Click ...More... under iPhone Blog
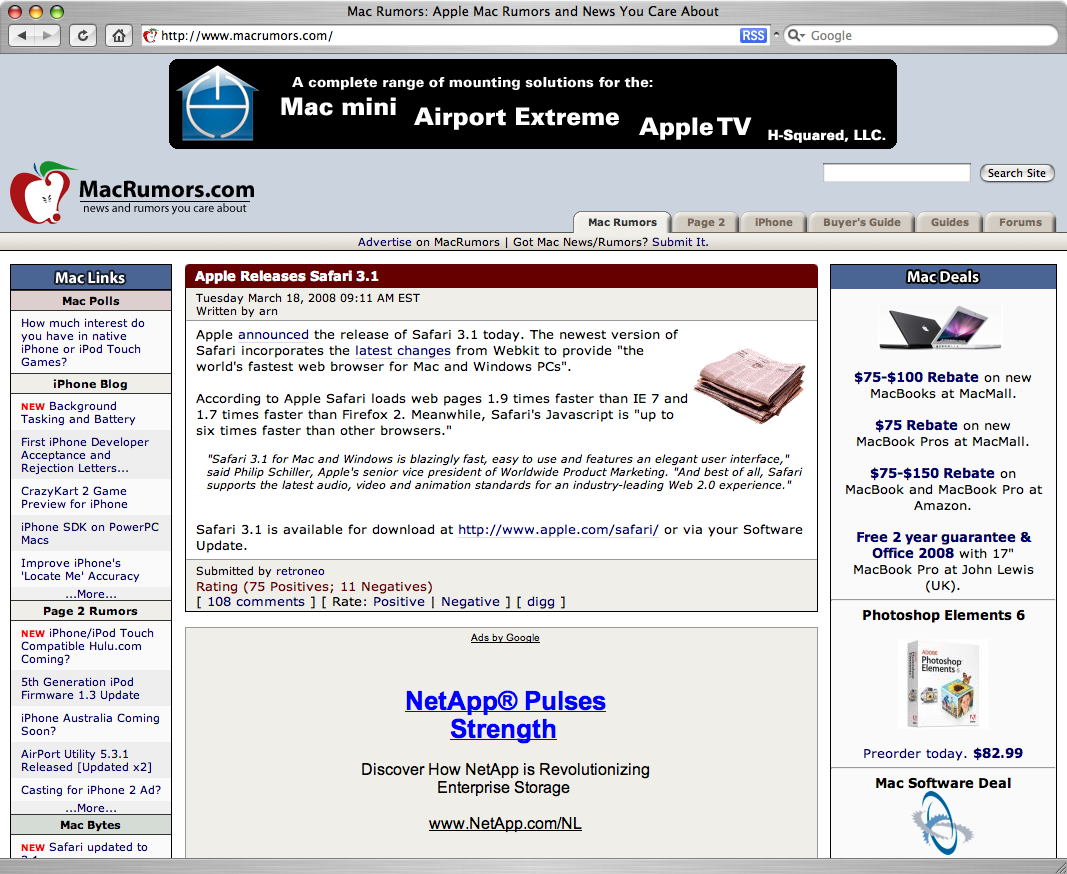 91,594
